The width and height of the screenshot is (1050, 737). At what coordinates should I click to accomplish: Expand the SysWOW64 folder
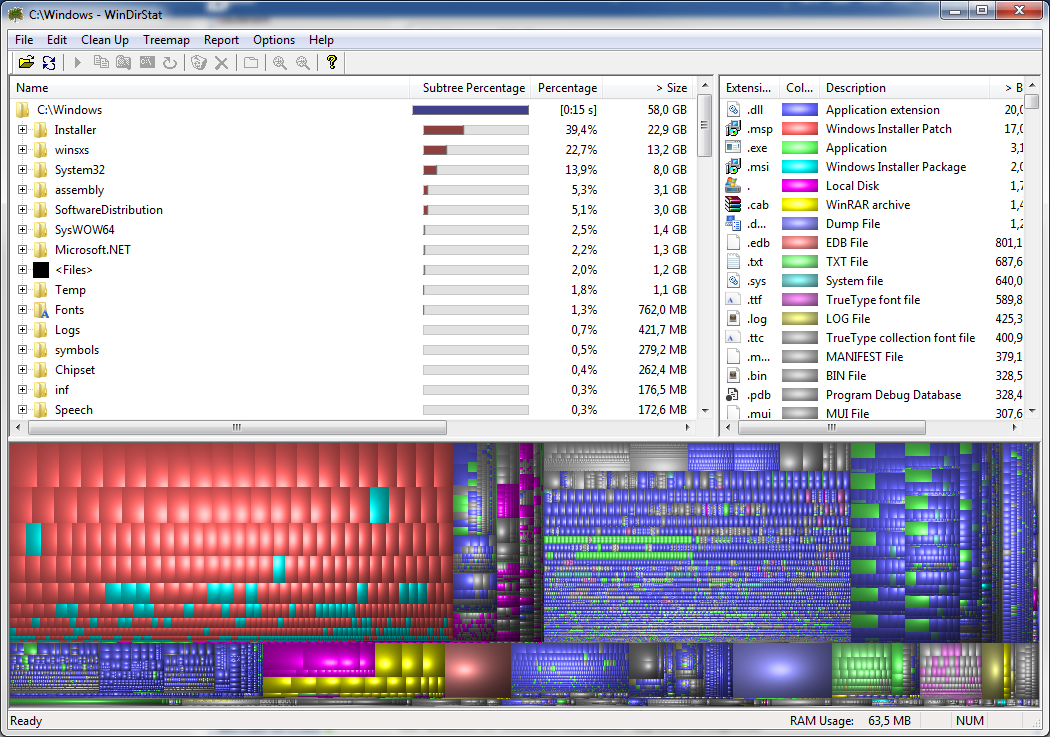click(x=23, y=230)
